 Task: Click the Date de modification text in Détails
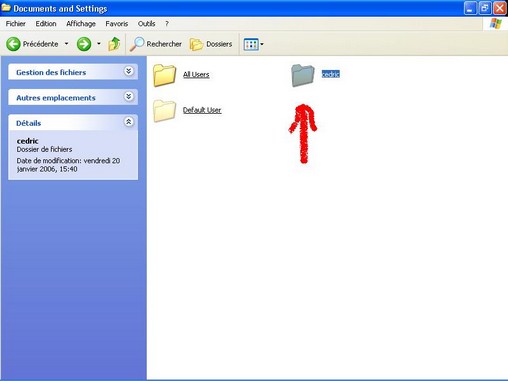pos(68,165)
